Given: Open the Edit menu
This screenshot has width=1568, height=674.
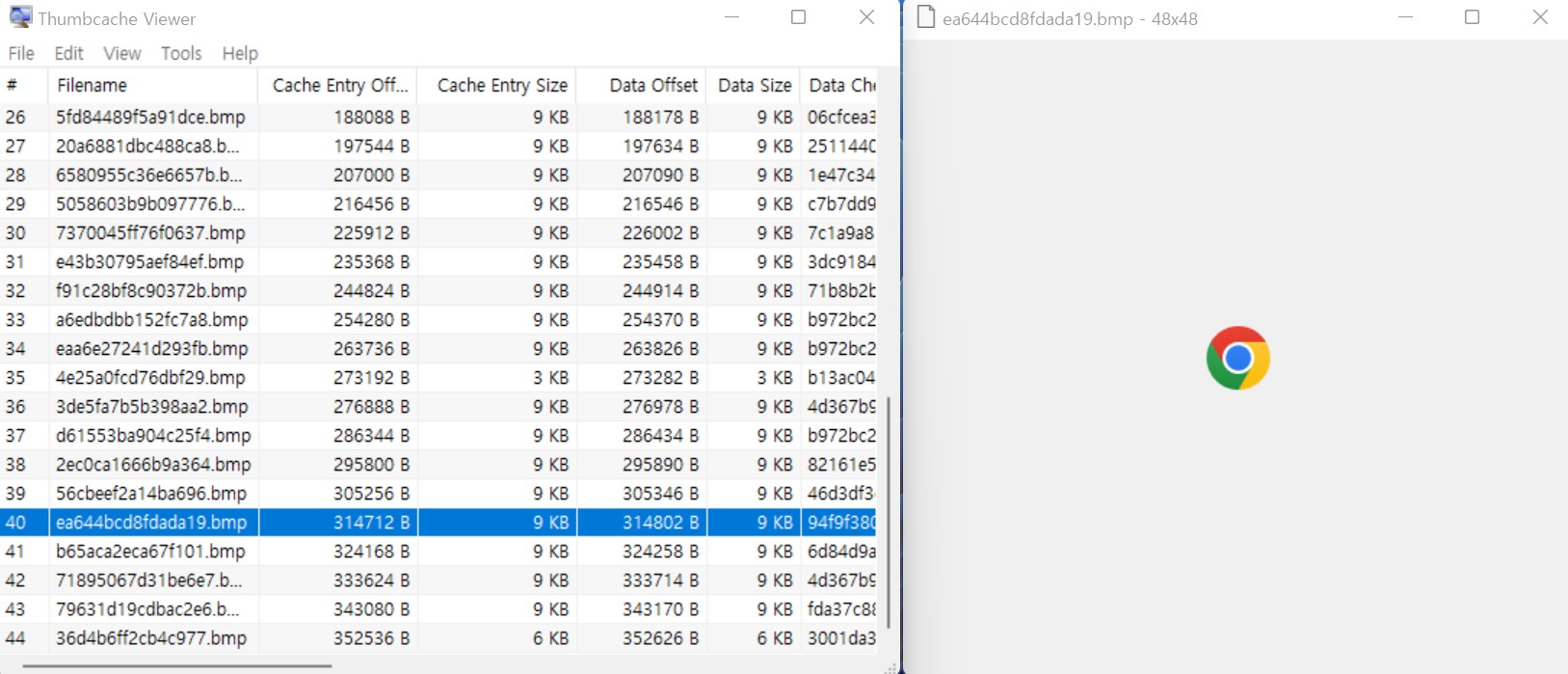Looking at the screenshot, I should click(x=68, y=53).
